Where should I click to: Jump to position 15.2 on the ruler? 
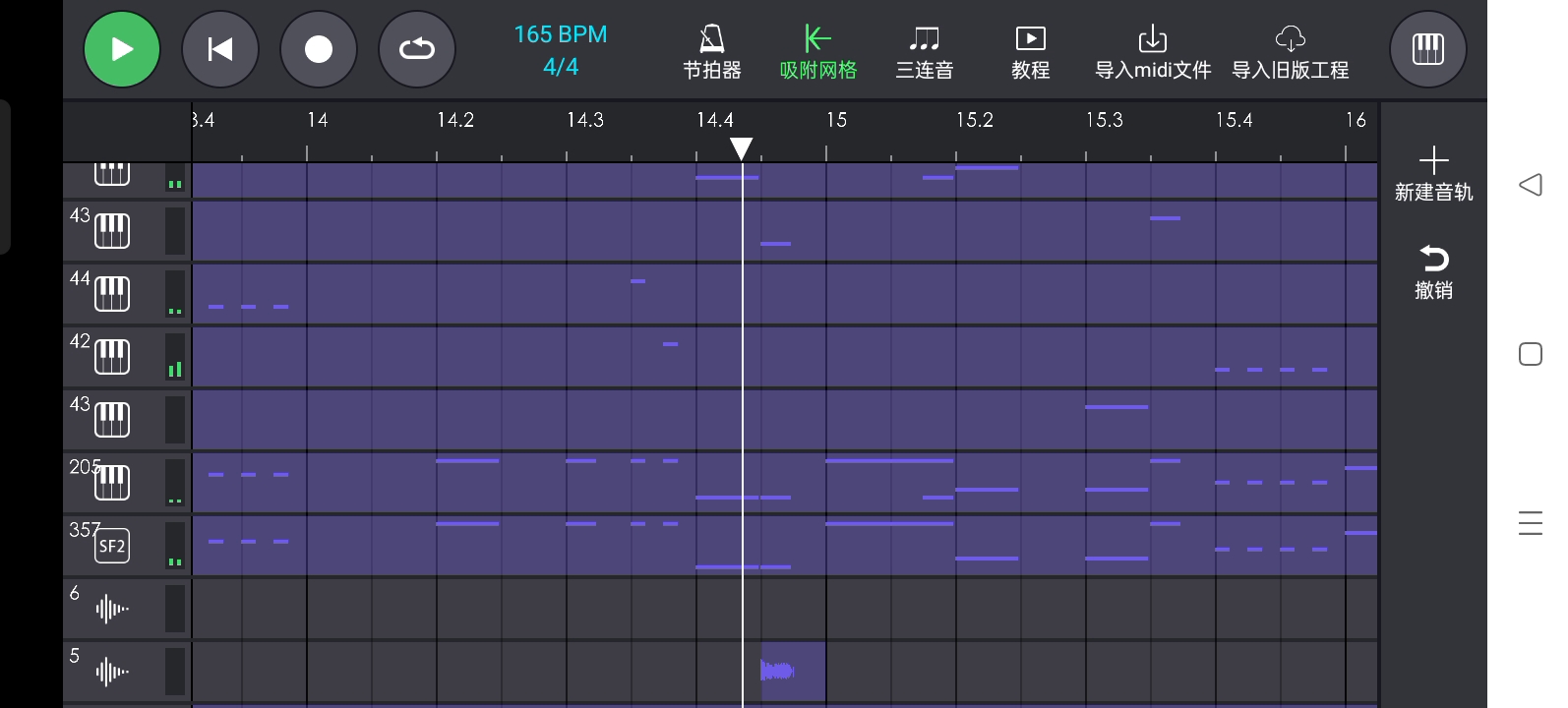coord(974,120)
